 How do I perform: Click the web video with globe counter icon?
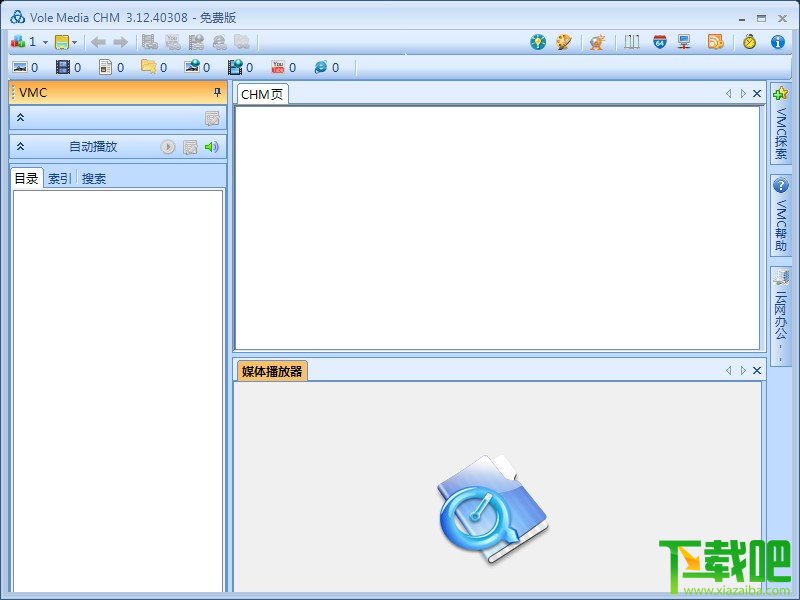[x=235, y=67]
